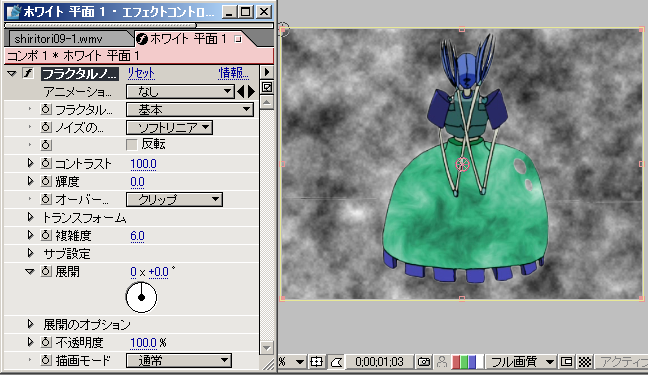Go to previous animation preset arrow
This screenshot has height=375, width=648.
241,91
